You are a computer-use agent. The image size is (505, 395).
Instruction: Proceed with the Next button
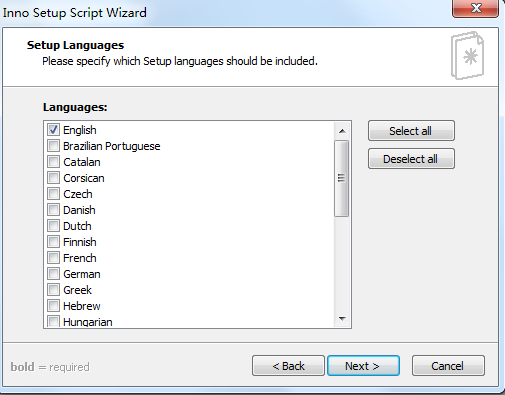pos(363,366)
